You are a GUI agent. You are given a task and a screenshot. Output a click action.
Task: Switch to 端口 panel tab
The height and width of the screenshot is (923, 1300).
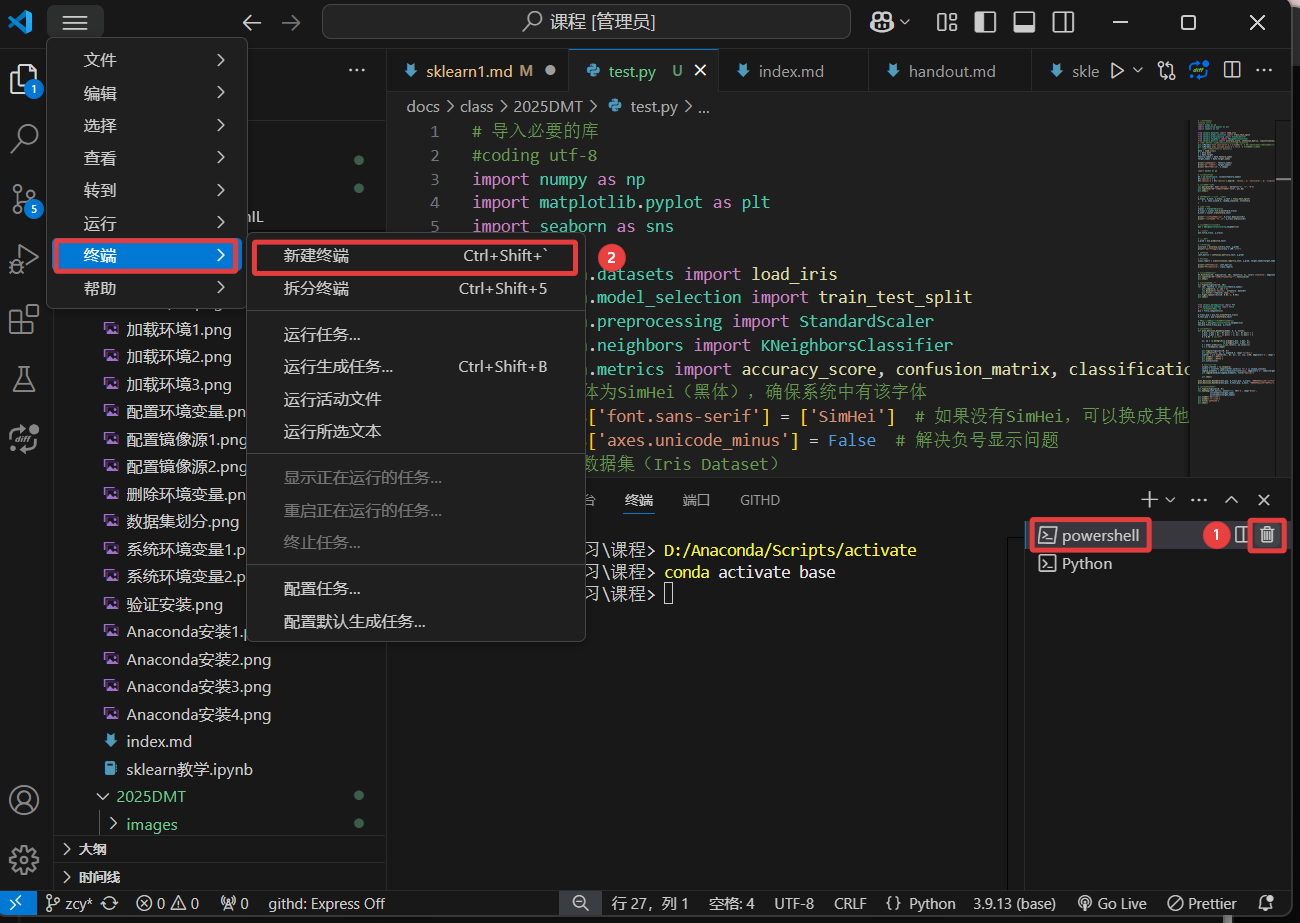coord(696,499)
